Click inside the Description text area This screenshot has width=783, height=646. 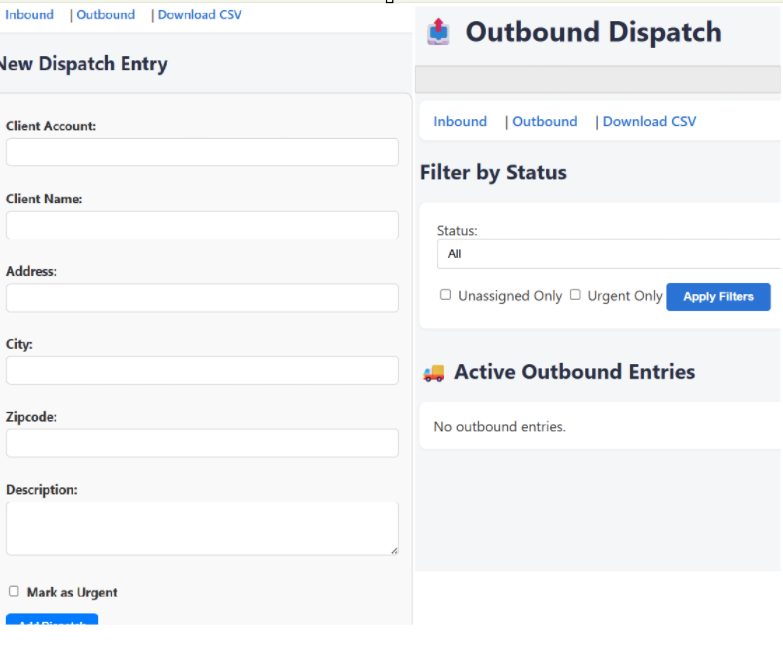[202, 528]
